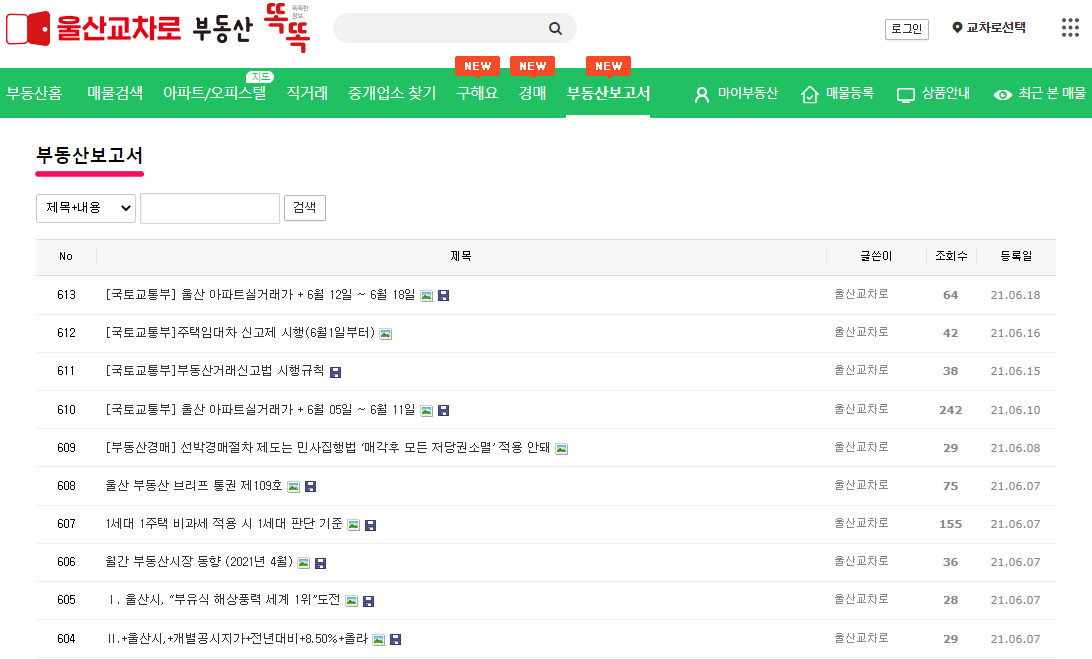Open post 선박경매절차 제도 안돼
Viewport: 1092px width, 659px height.
(x=327, y=448)
